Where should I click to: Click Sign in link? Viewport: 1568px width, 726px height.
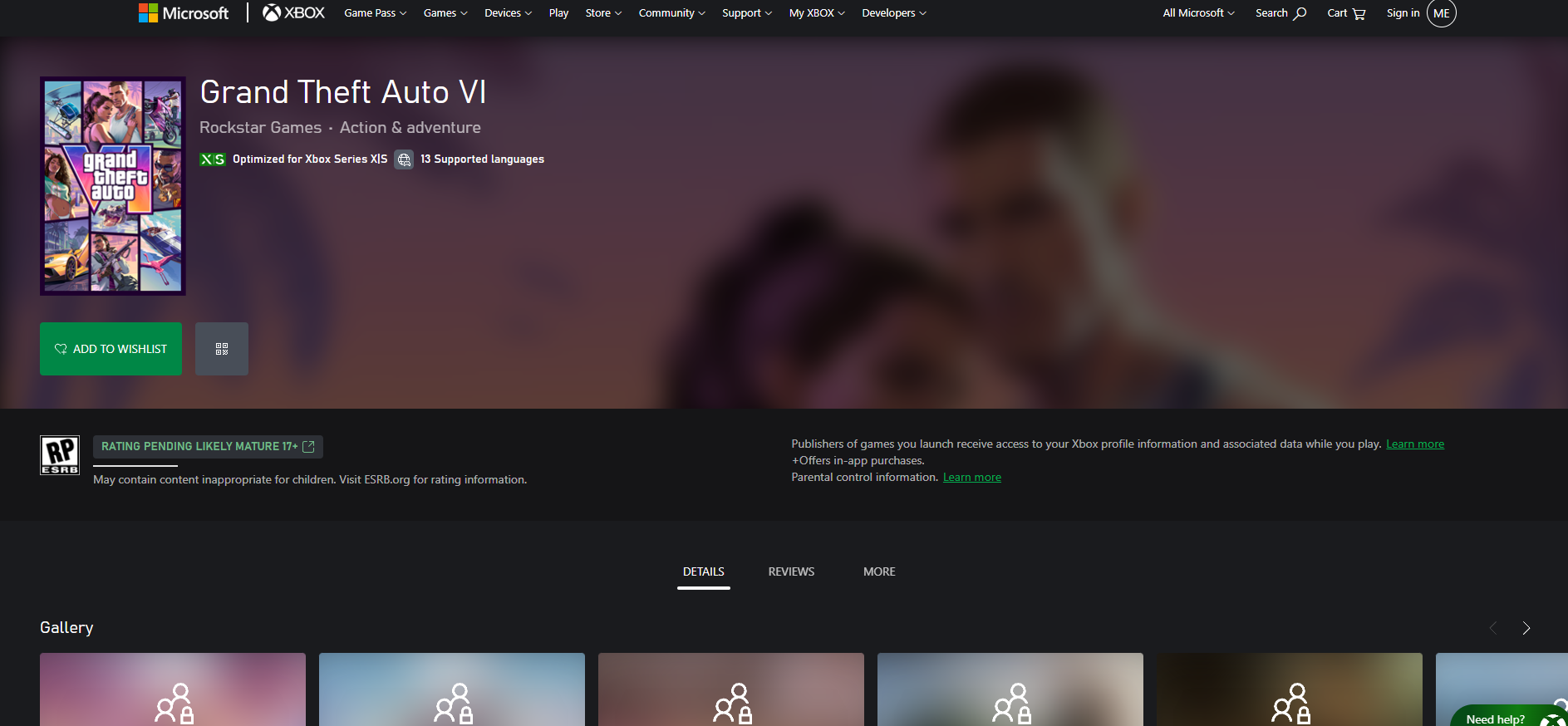[1403, 13]
